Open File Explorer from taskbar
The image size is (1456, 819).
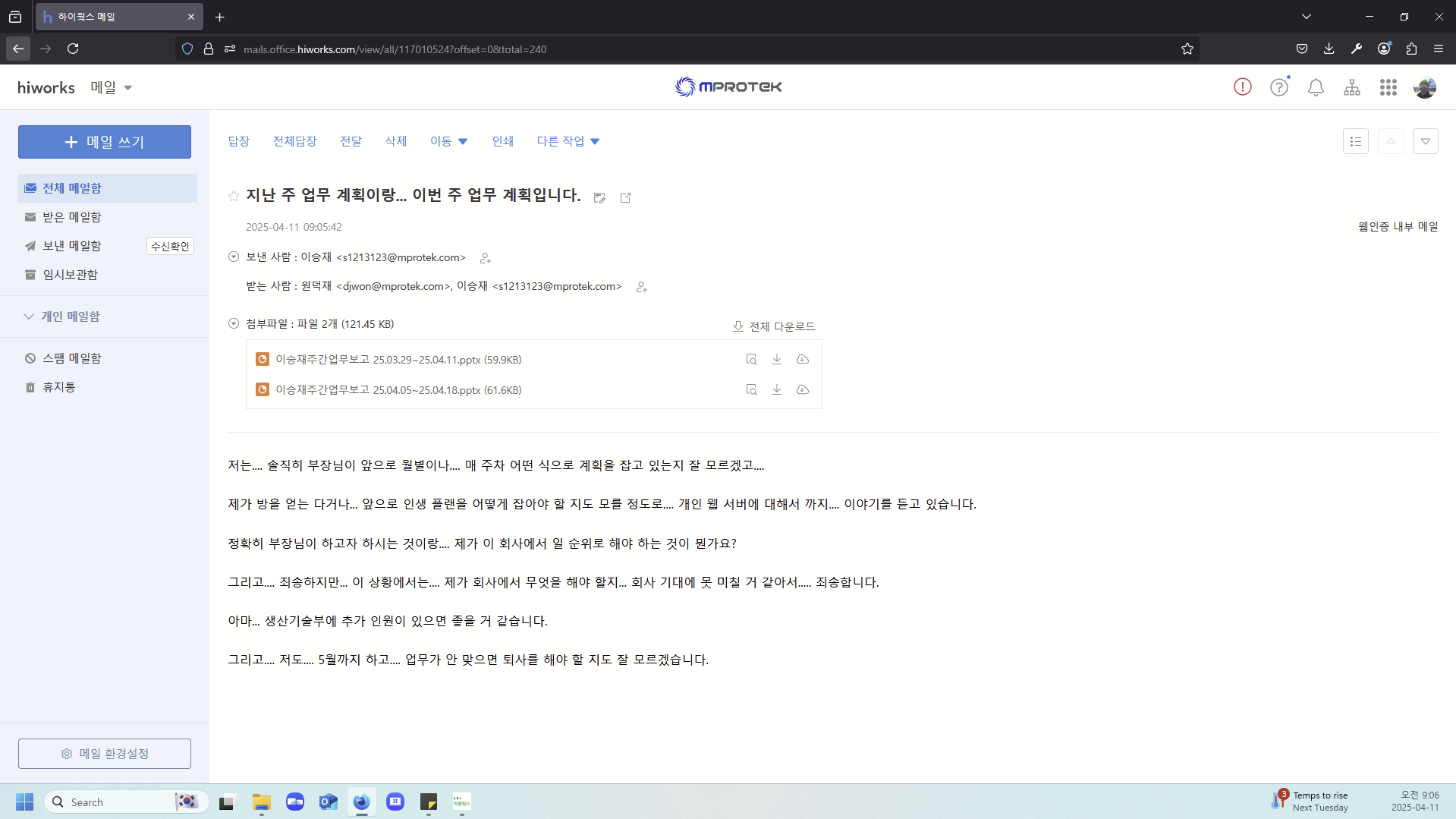tap(262, 802)
